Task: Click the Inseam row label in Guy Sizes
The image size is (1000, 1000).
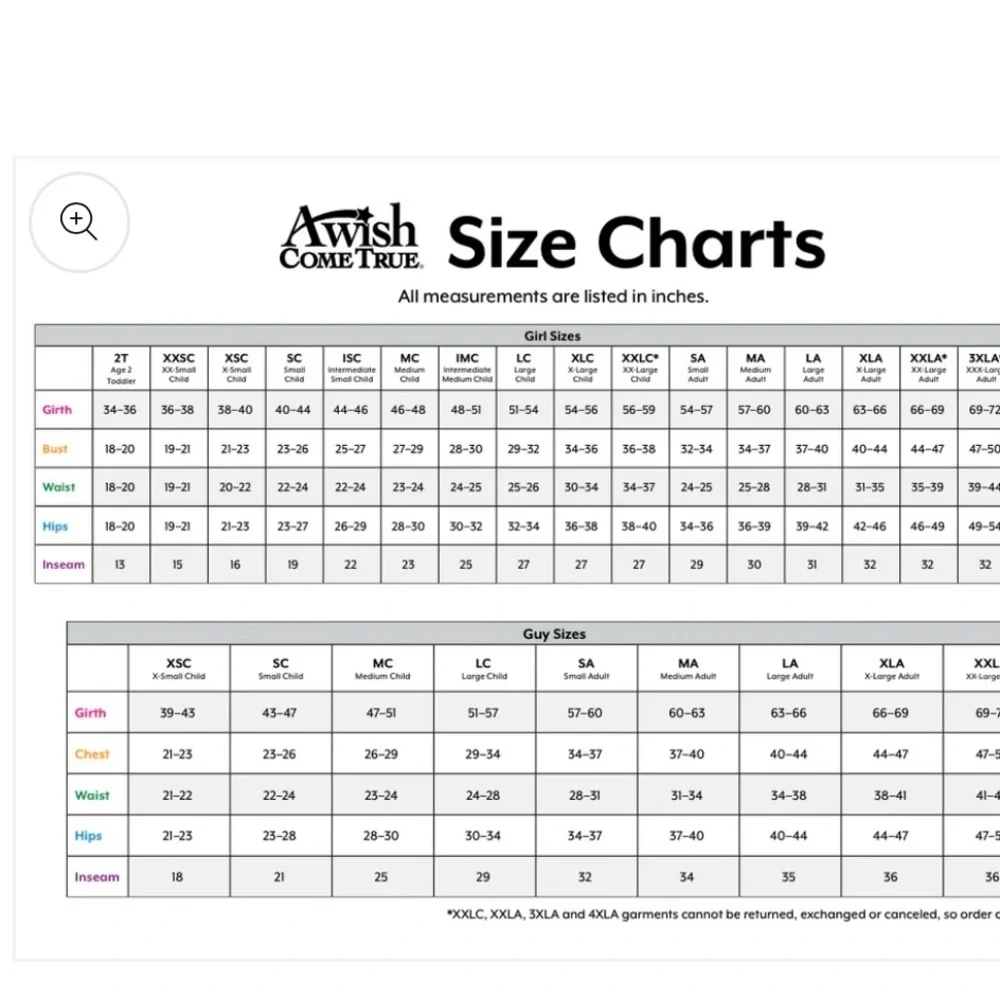Action: pos(97,877)
